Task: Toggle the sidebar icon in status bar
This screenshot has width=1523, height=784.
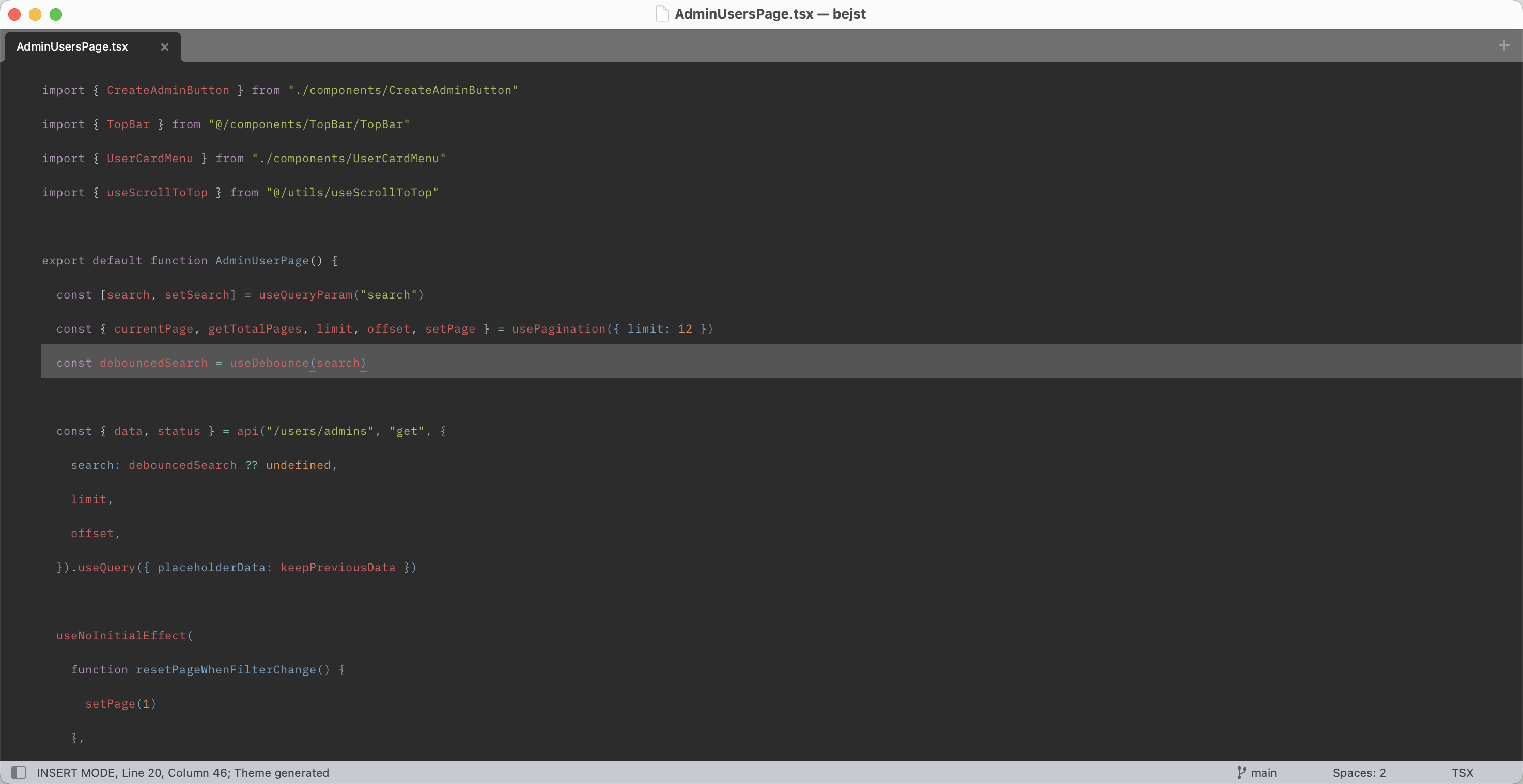Action: tap(19, 772)
